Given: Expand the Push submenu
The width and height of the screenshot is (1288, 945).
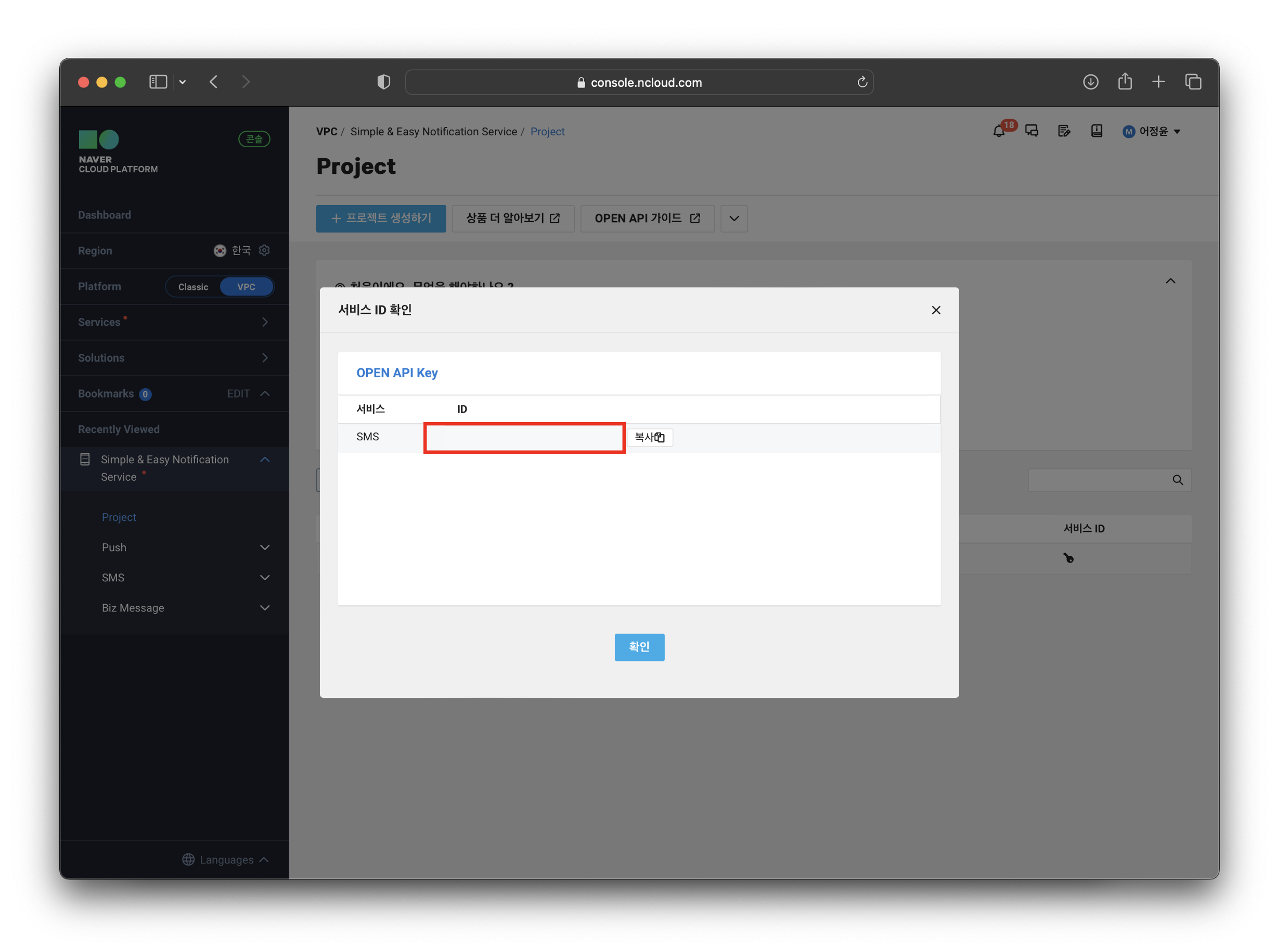Looking at the screenshot, I should (265, 548).
